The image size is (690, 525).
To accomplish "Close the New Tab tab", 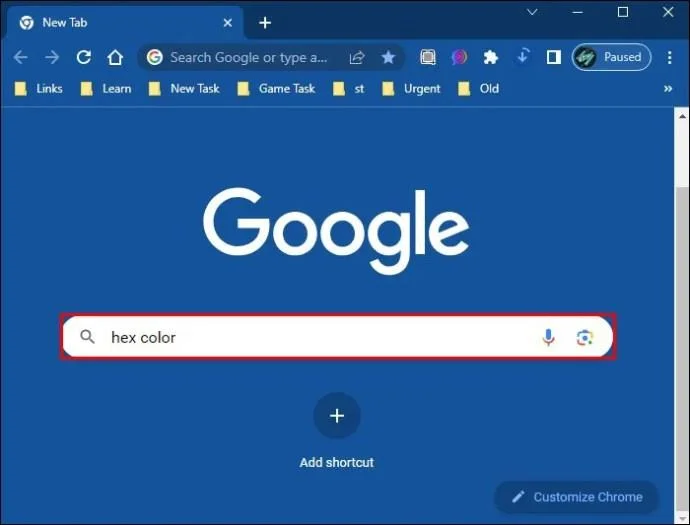I will (227, 22).
